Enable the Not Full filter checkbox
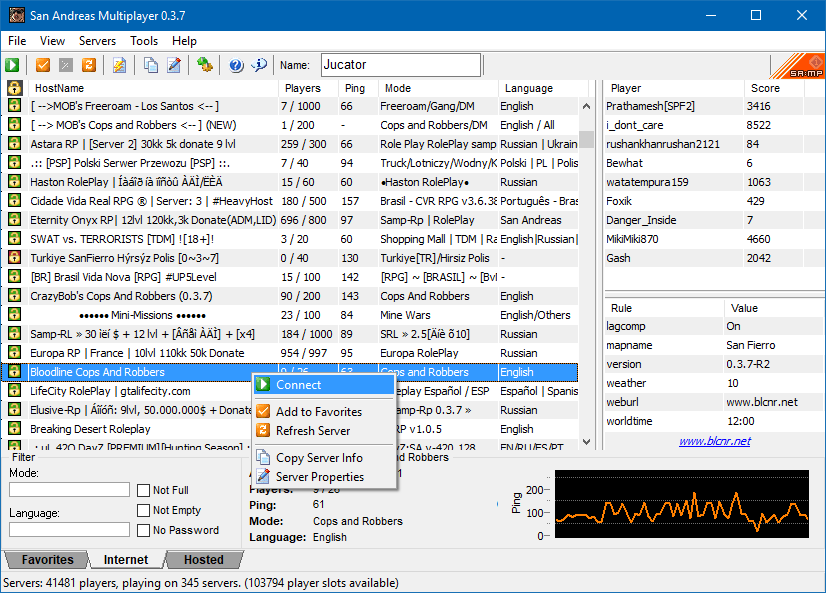 pyautogui.click(x=143, y=490)
